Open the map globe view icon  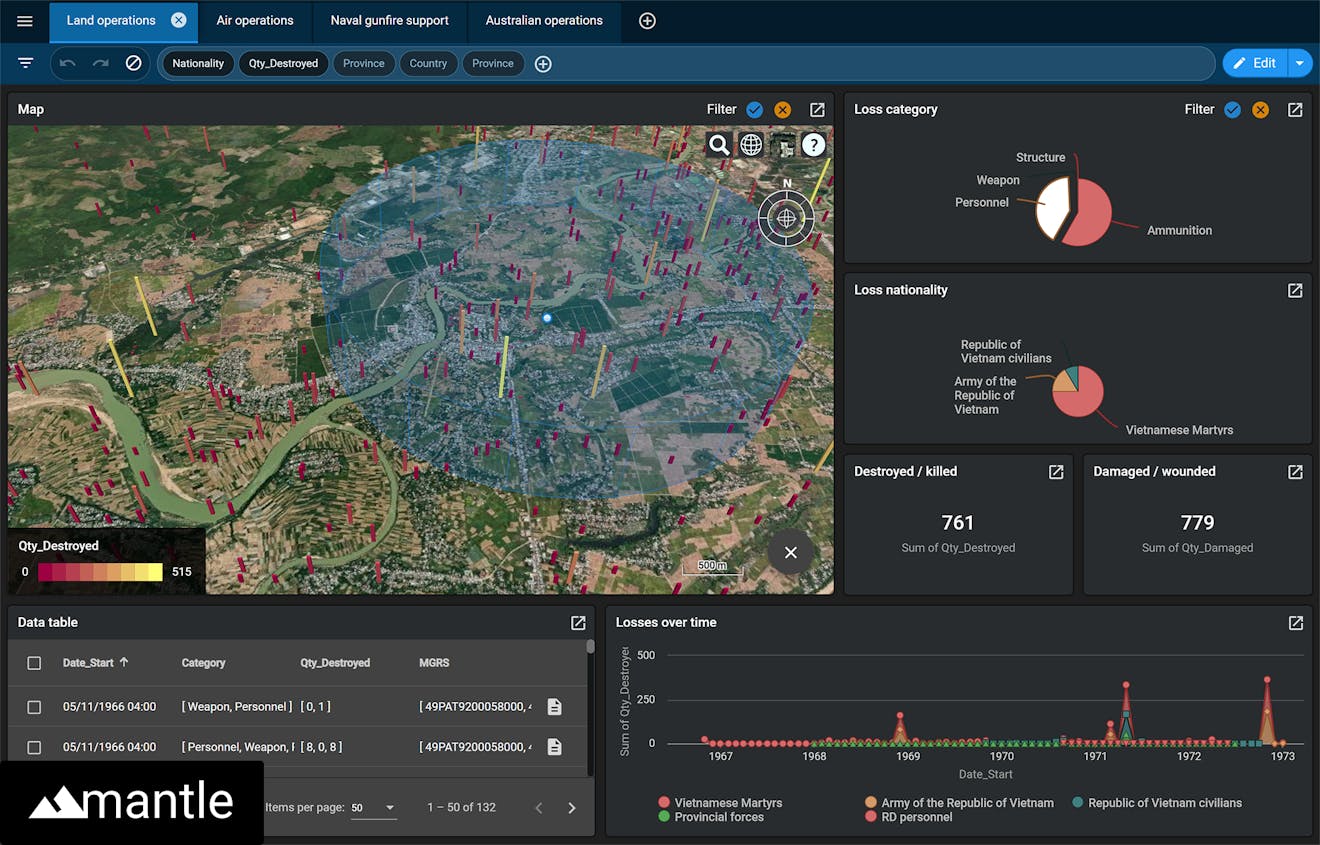pos(751,145)
